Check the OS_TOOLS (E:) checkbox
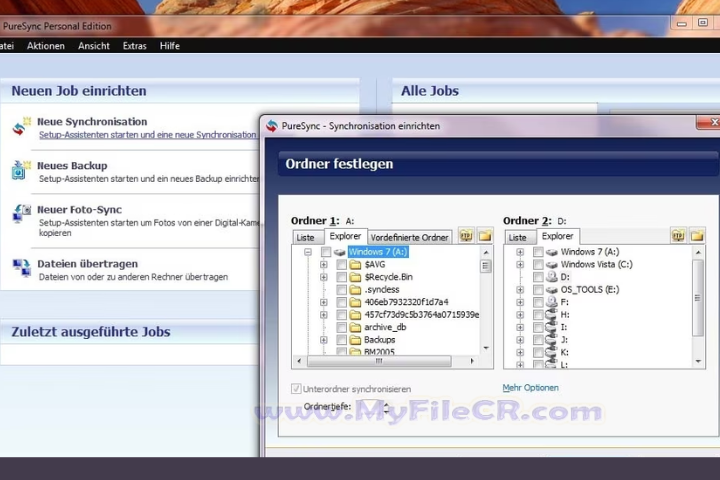The image size is (720, 480). click(x=538, y=290)
